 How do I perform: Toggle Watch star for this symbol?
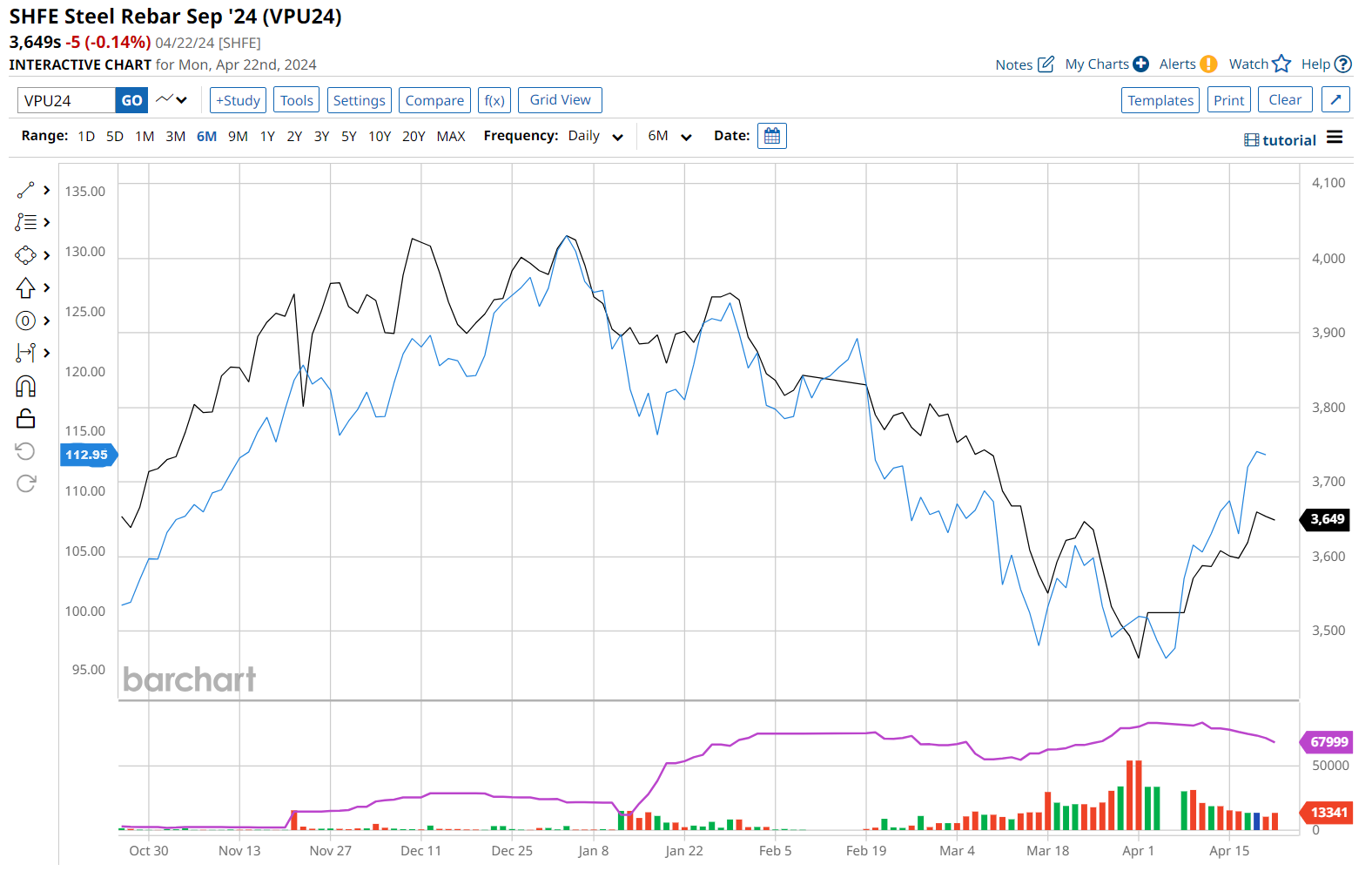coord(1281,64)
